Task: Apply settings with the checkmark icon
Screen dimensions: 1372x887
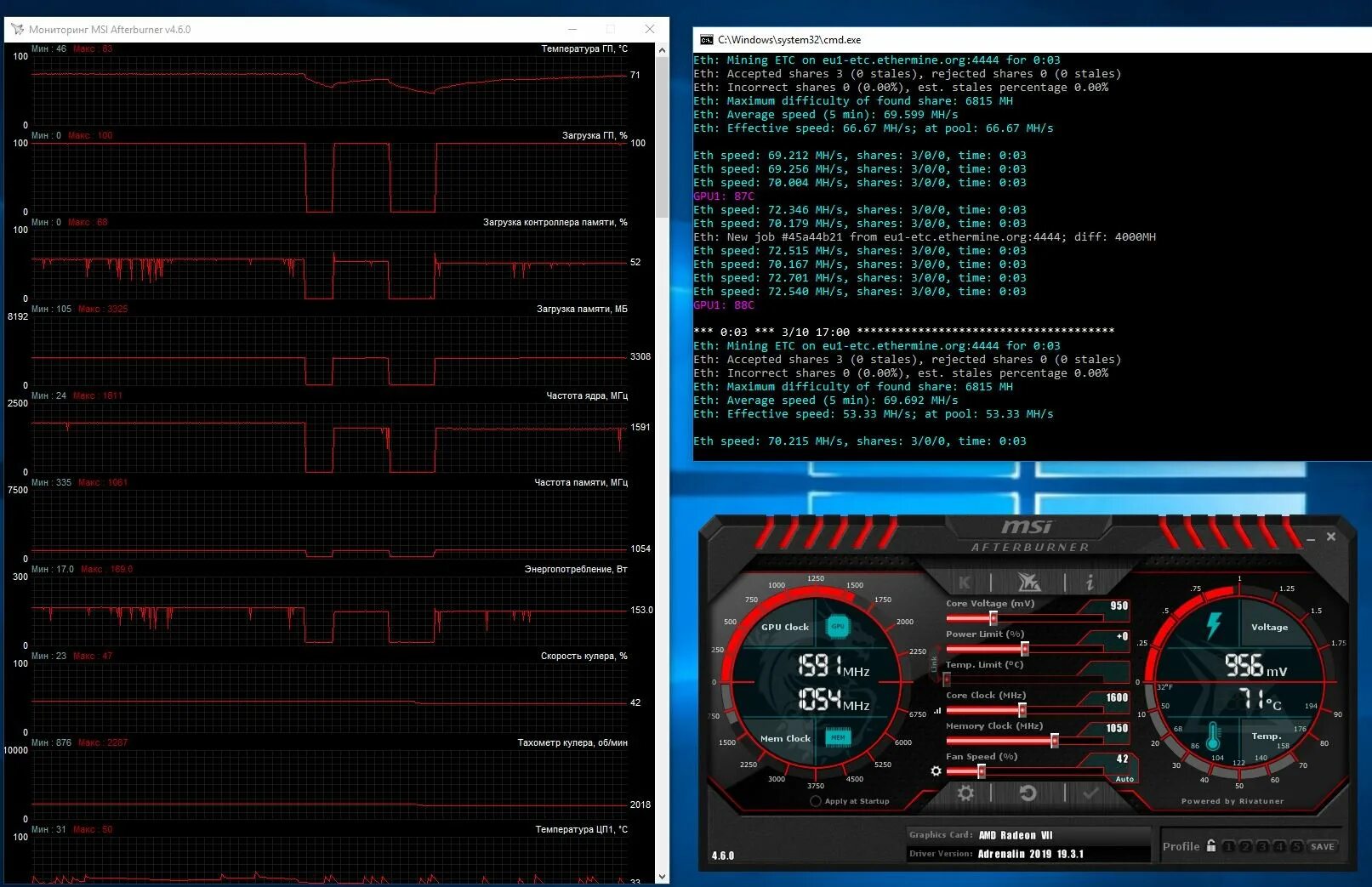Action: click(x=1090, y=793)
